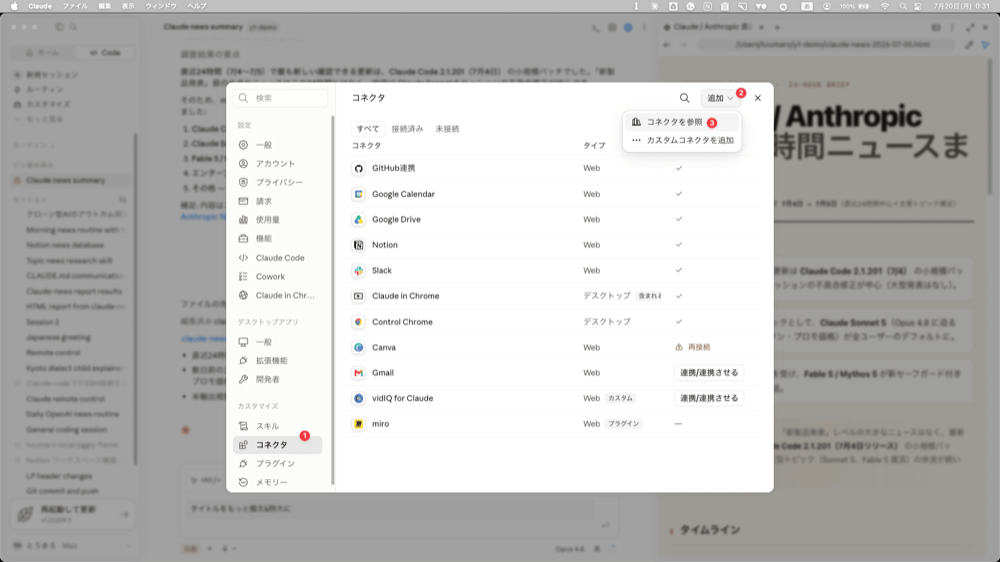Screen dimensions: 1000x562
Task: Open Cowork settings section
Action: [x=277, y=276]
